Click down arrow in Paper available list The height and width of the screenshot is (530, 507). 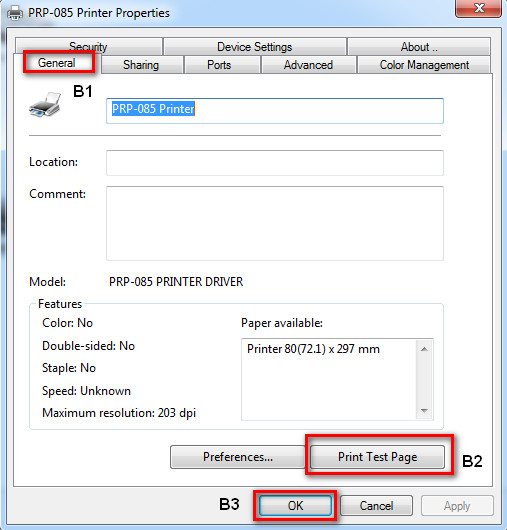425,411
